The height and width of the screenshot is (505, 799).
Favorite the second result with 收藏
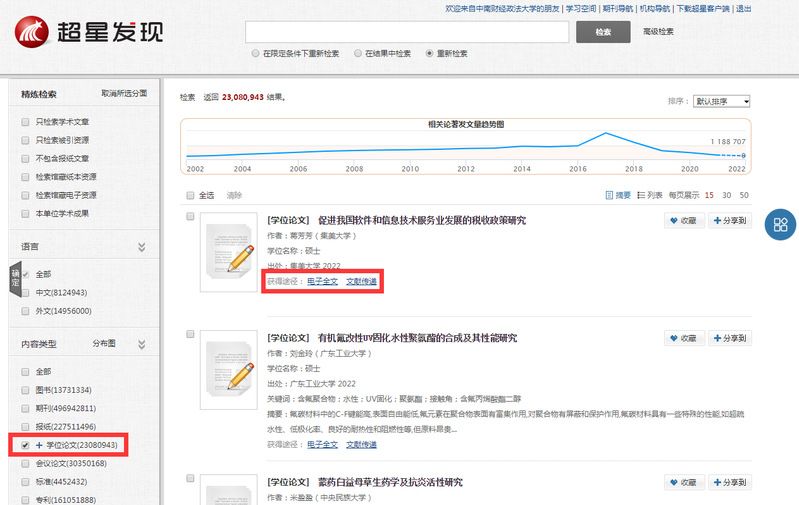tap(686, 338)
